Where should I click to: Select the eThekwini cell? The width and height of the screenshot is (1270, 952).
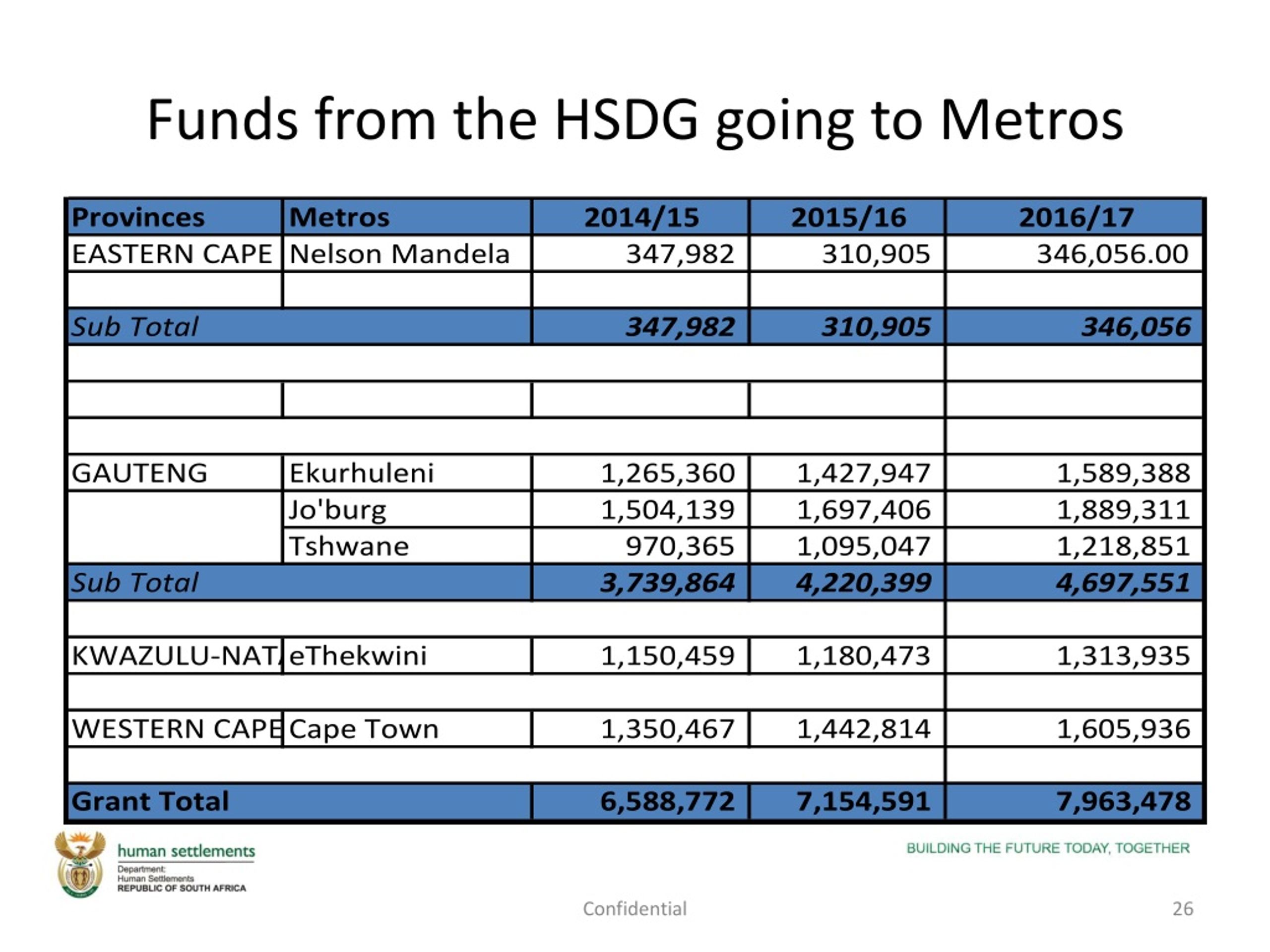[x=407, y=655]
